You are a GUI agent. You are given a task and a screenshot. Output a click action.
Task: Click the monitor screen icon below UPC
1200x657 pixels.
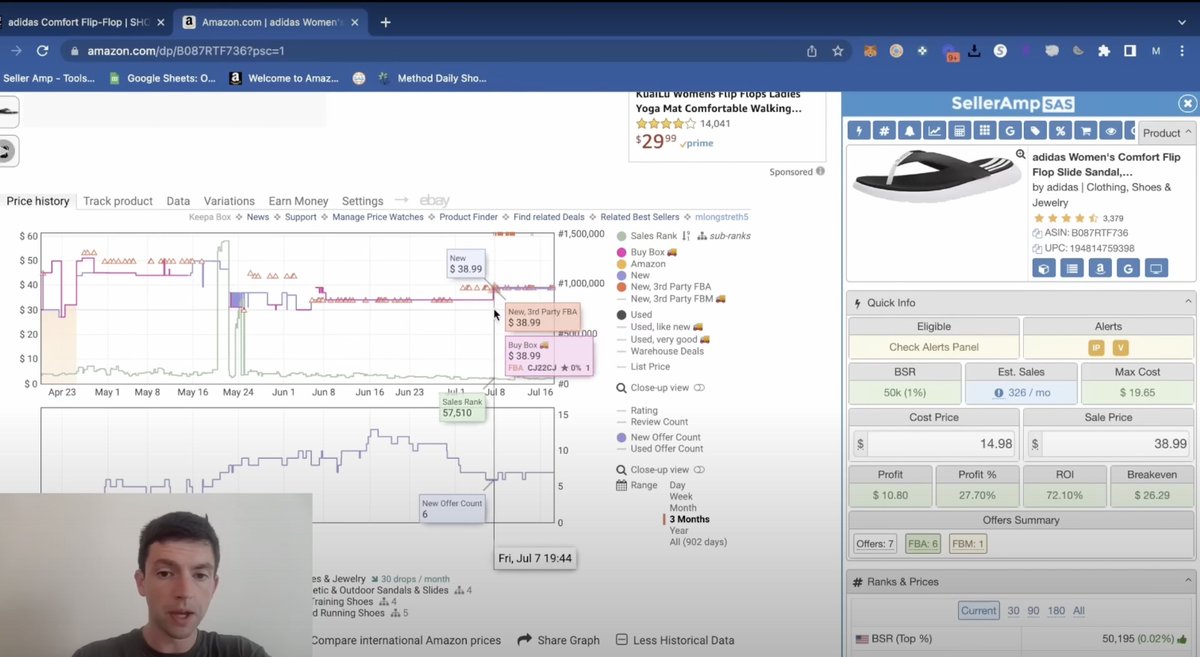pyautogui.click(x=1156, y=268)
